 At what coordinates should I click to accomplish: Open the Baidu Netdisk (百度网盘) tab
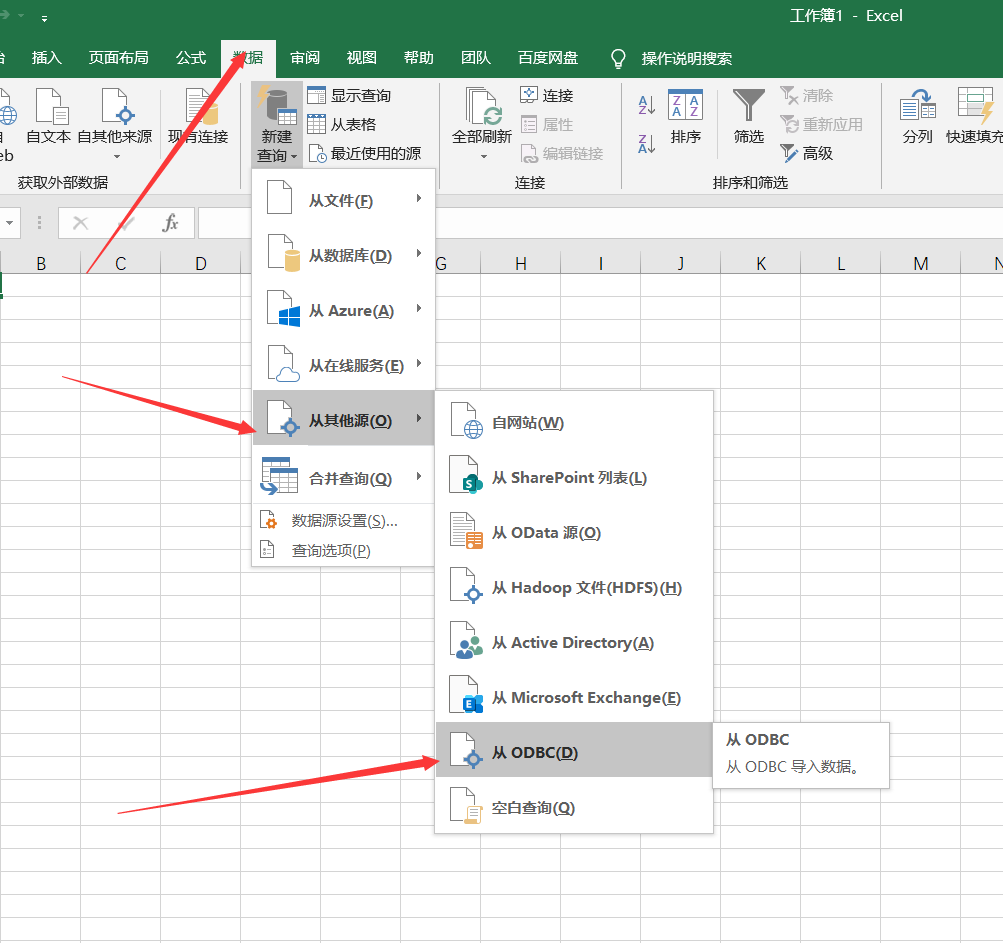(548, 58)
